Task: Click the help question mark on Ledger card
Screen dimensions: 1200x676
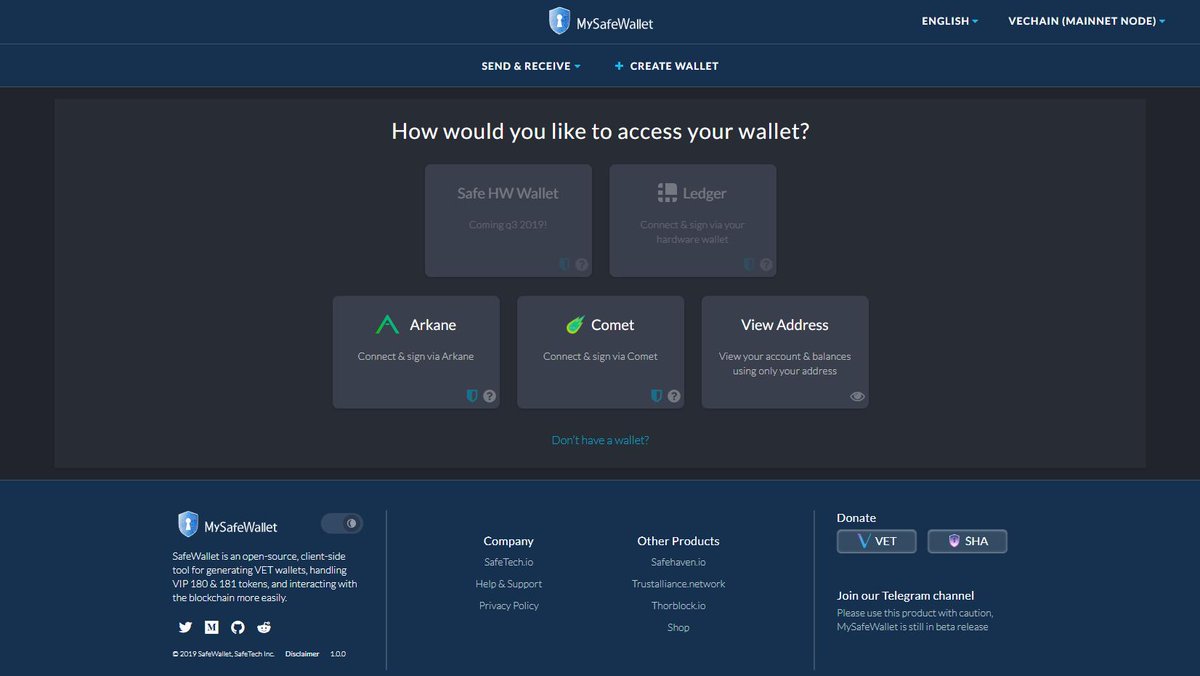Action: (x=766, y=265)
